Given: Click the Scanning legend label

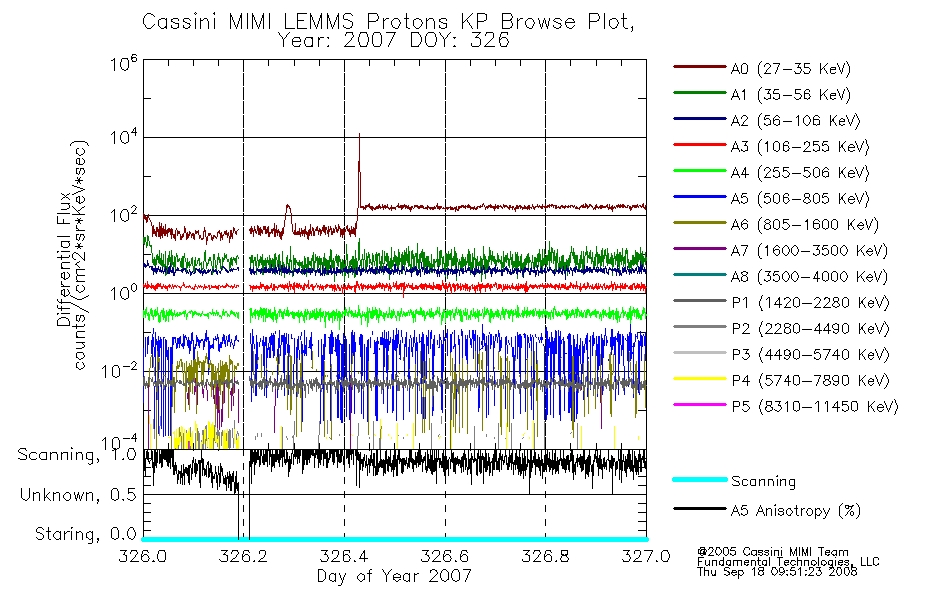Looking at the screenshot, I should (763, 482).
